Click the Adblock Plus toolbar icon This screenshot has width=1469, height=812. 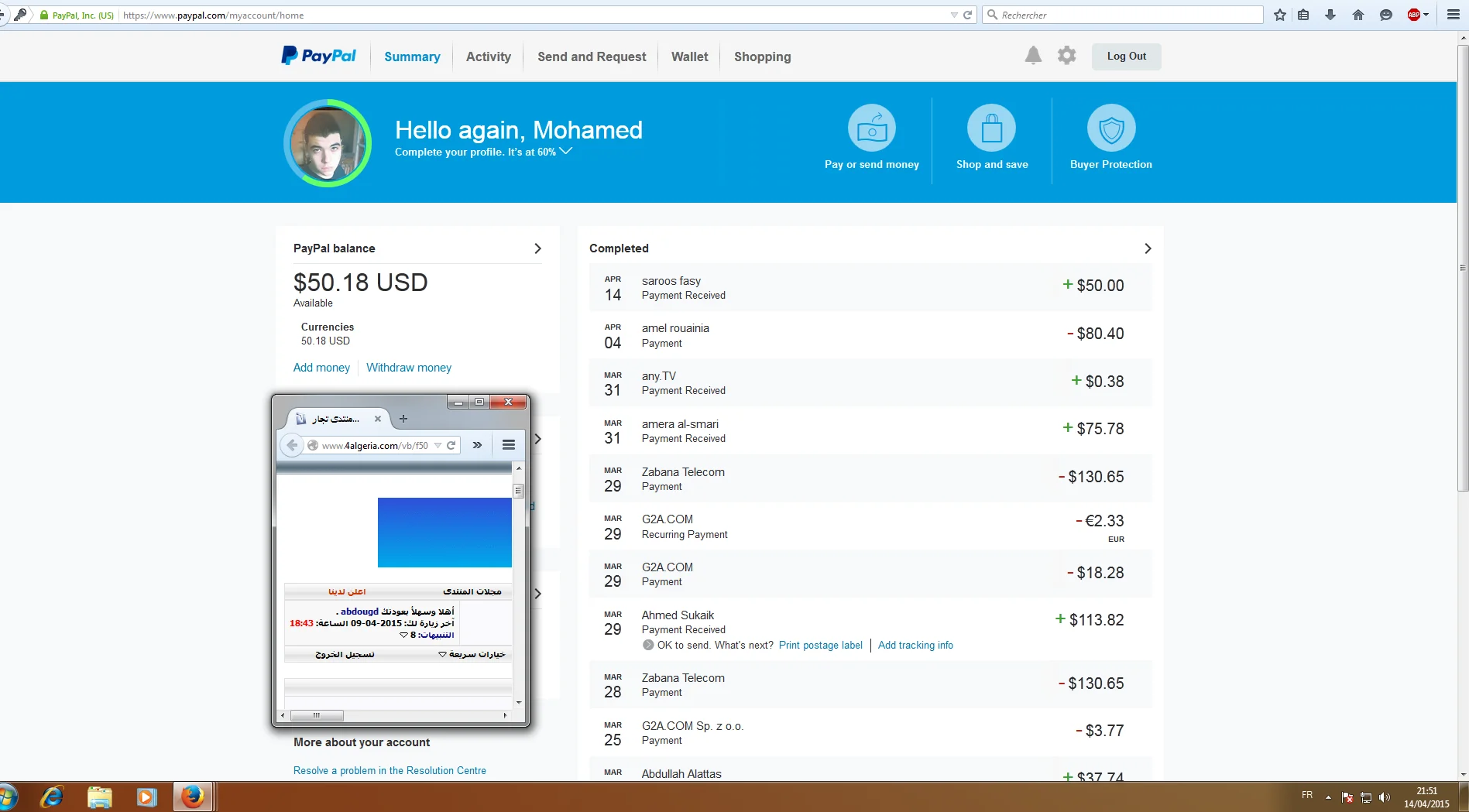click(x=1414, y=15)
